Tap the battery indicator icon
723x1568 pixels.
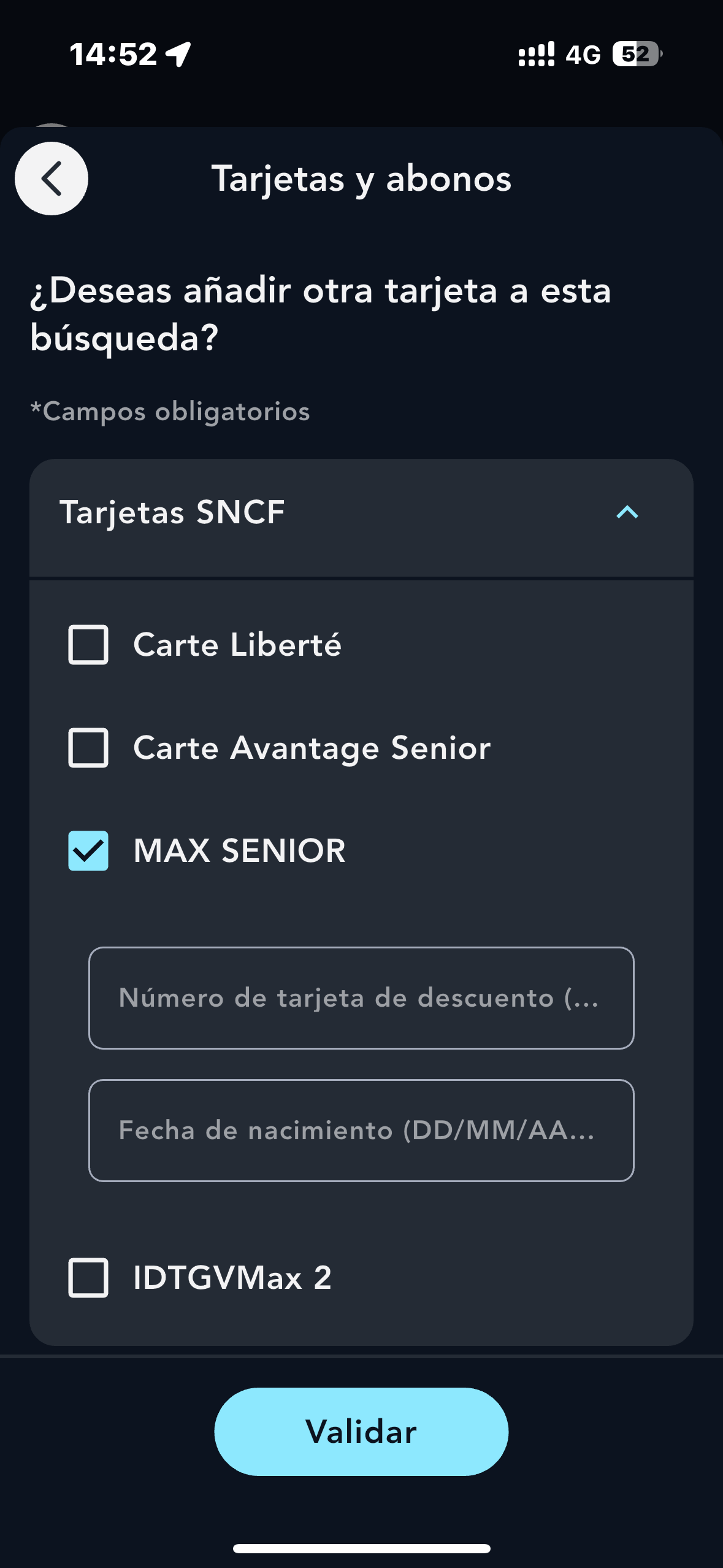(637, 54)
